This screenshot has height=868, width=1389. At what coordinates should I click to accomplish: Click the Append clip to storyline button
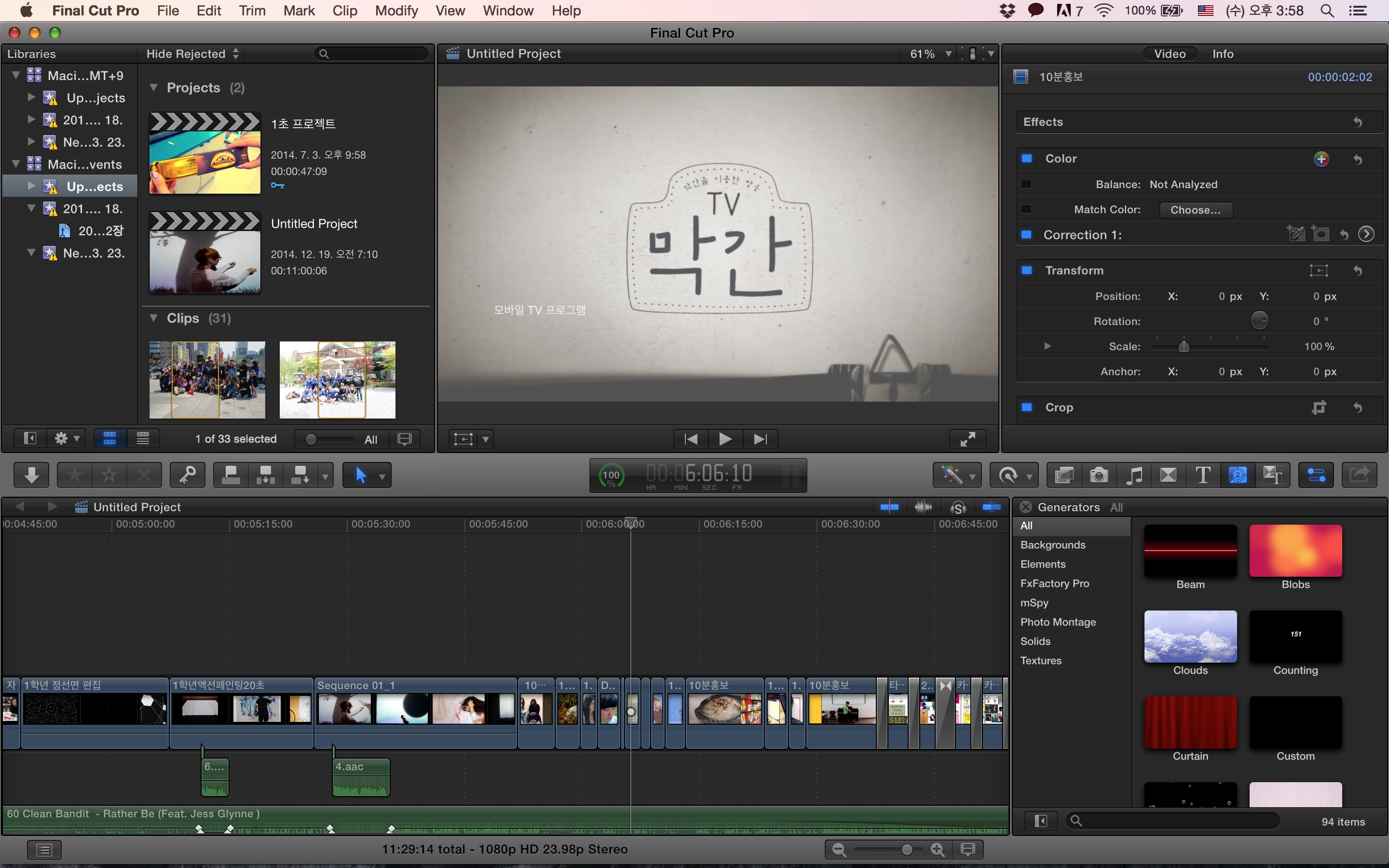(300, 475)
